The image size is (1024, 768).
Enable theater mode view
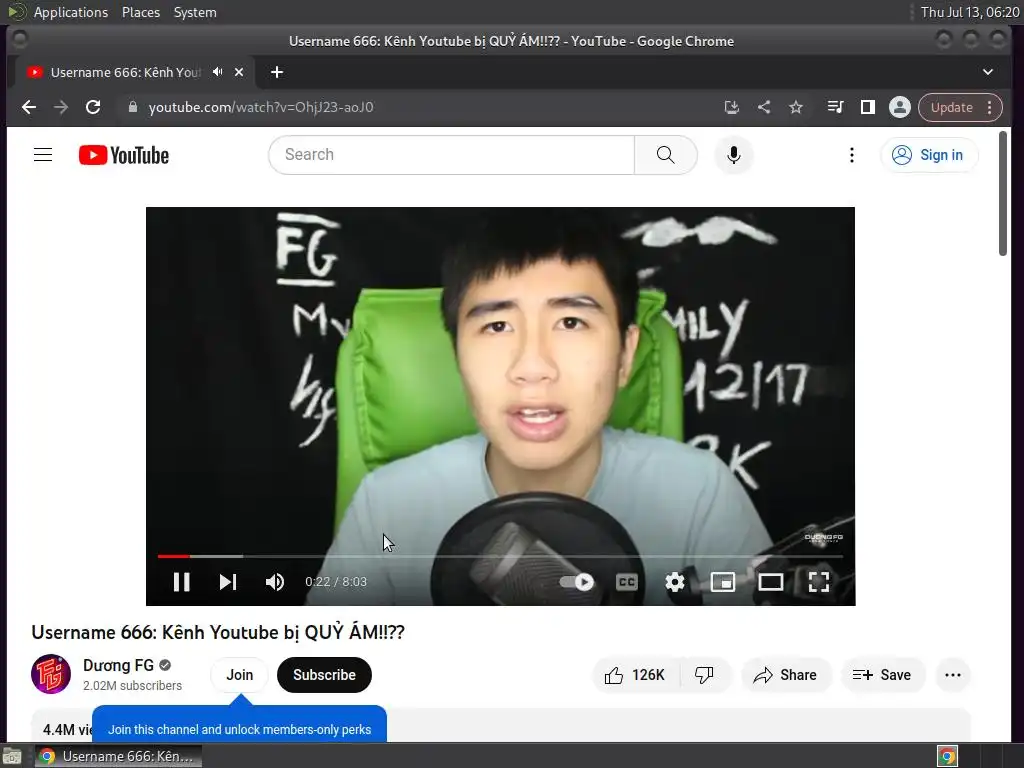pos(771,581)
